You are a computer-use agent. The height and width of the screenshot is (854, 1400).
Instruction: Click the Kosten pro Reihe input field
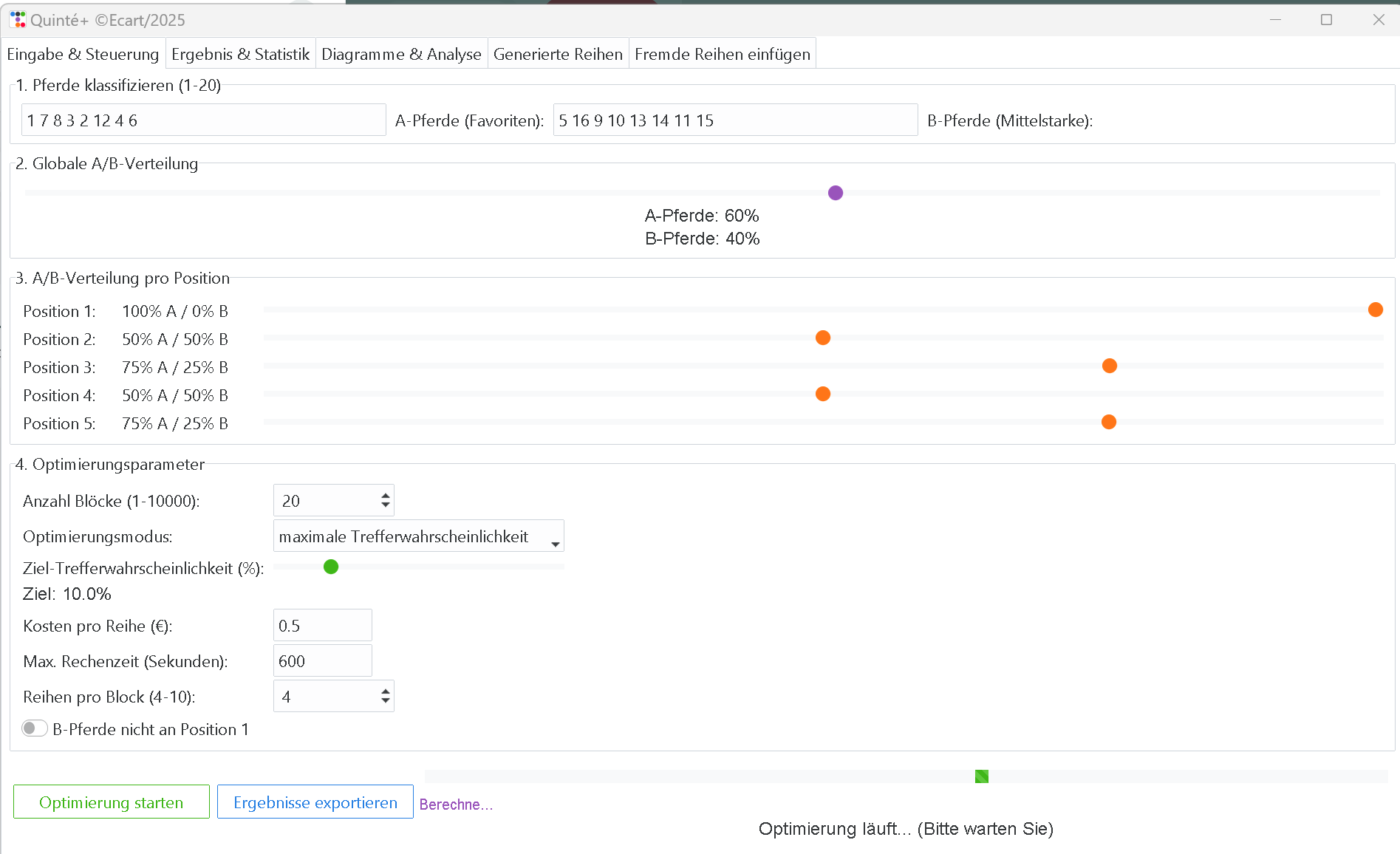click(x=322, y=626)
